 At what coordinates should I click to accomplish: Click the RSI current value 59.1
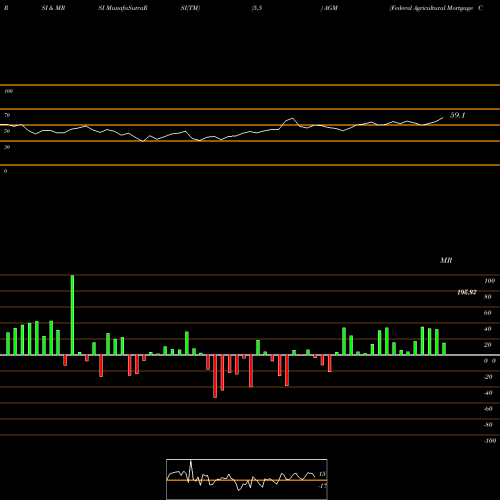[457, 115]
